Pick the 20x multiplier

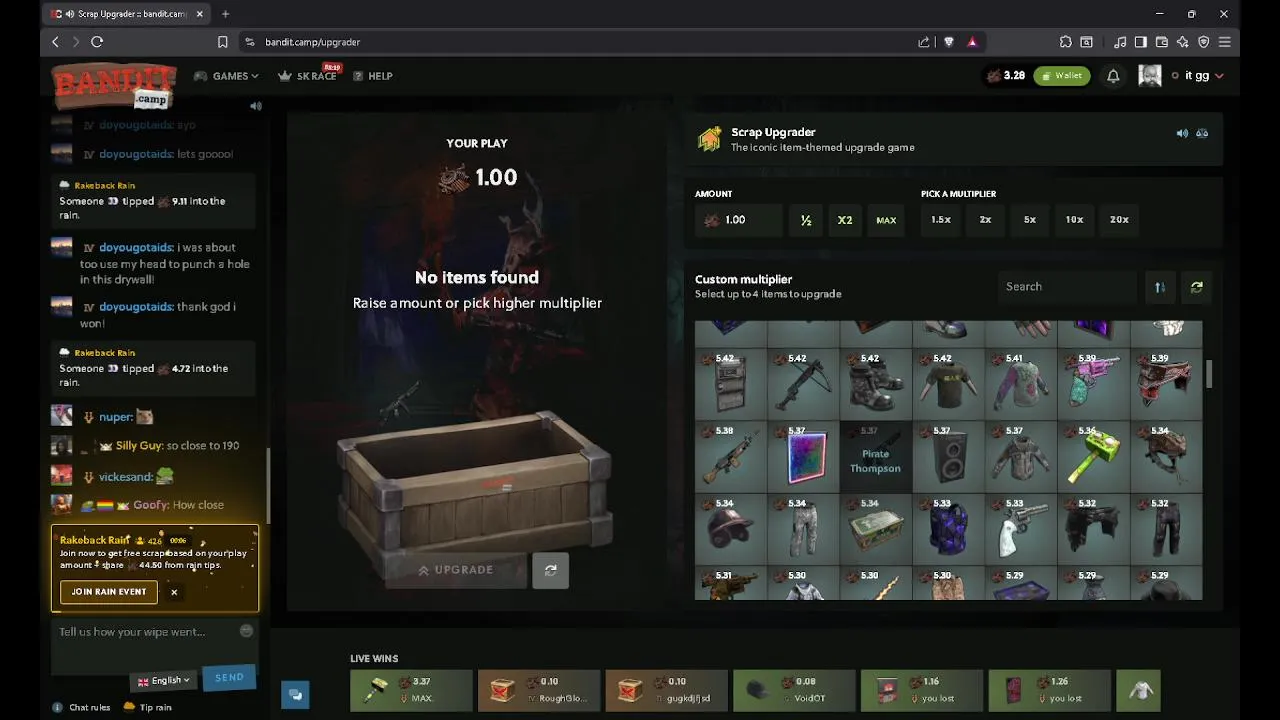click(1119, 220)
